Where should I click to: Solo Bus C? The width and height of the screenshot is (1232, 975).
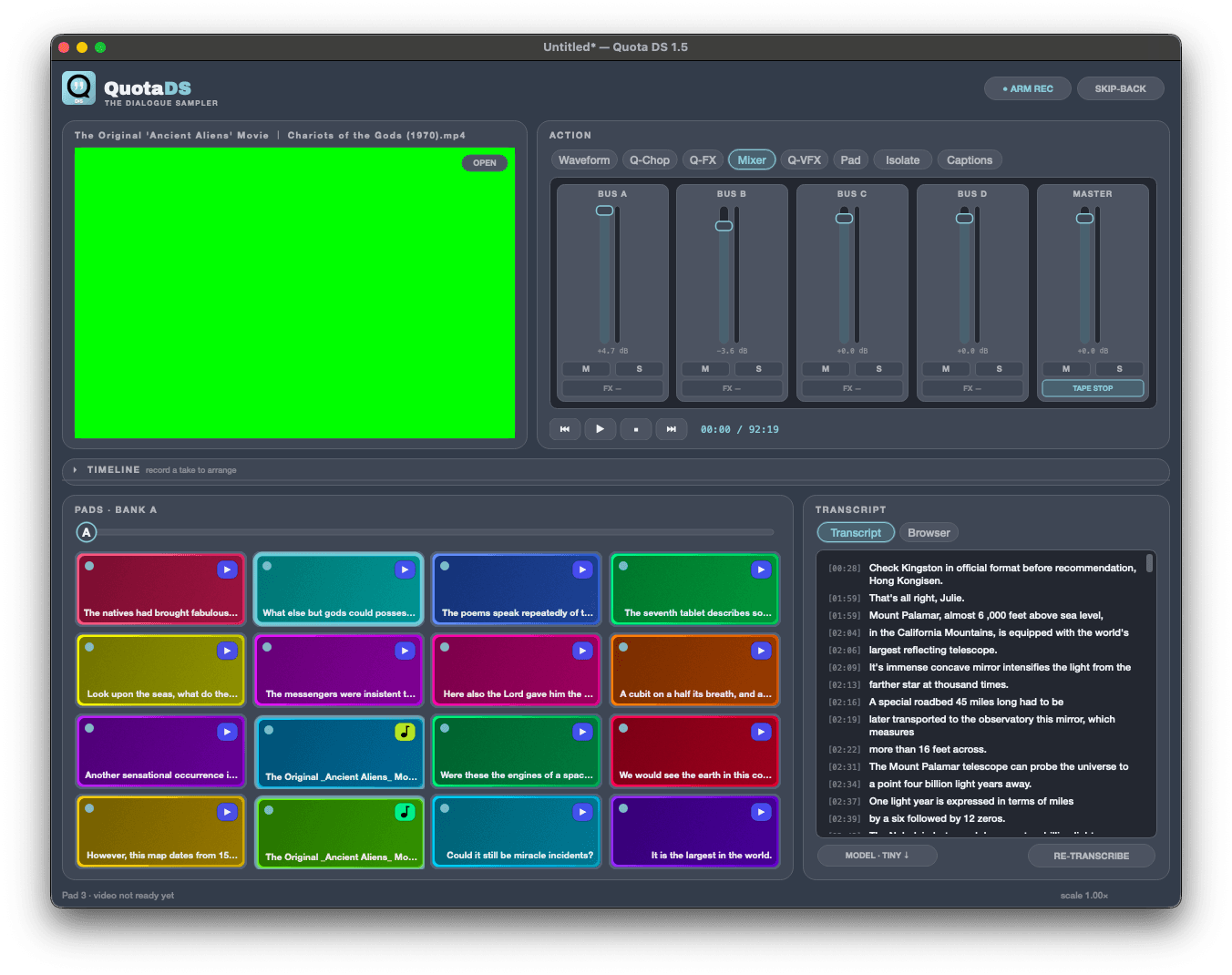879,369
